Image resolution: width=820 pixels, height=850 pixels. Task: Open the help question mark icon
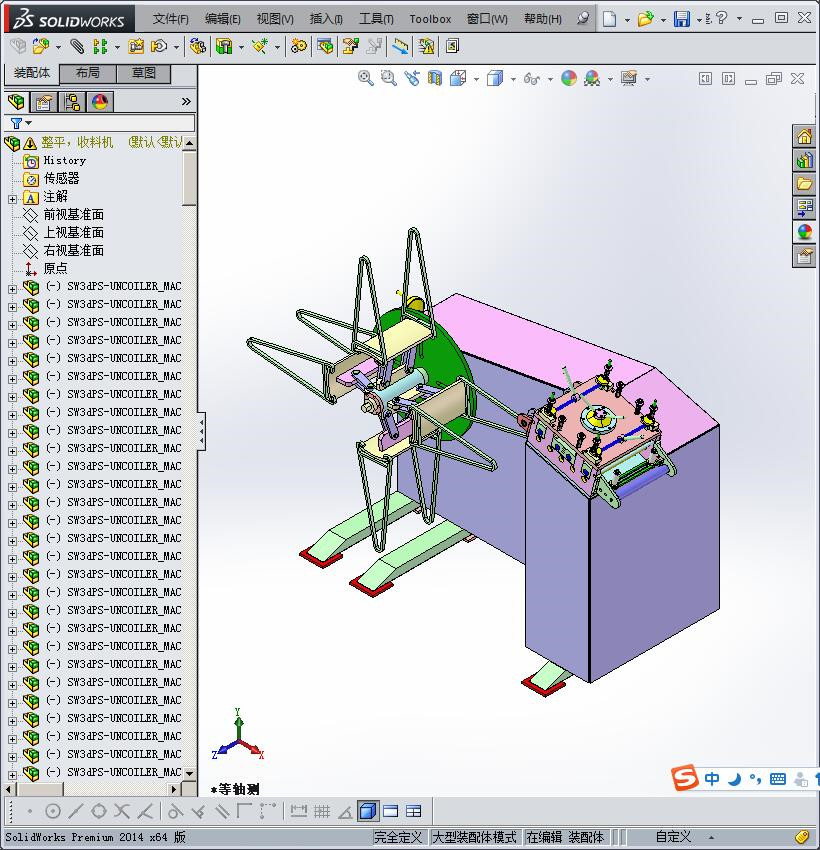(x=721, y=18)
